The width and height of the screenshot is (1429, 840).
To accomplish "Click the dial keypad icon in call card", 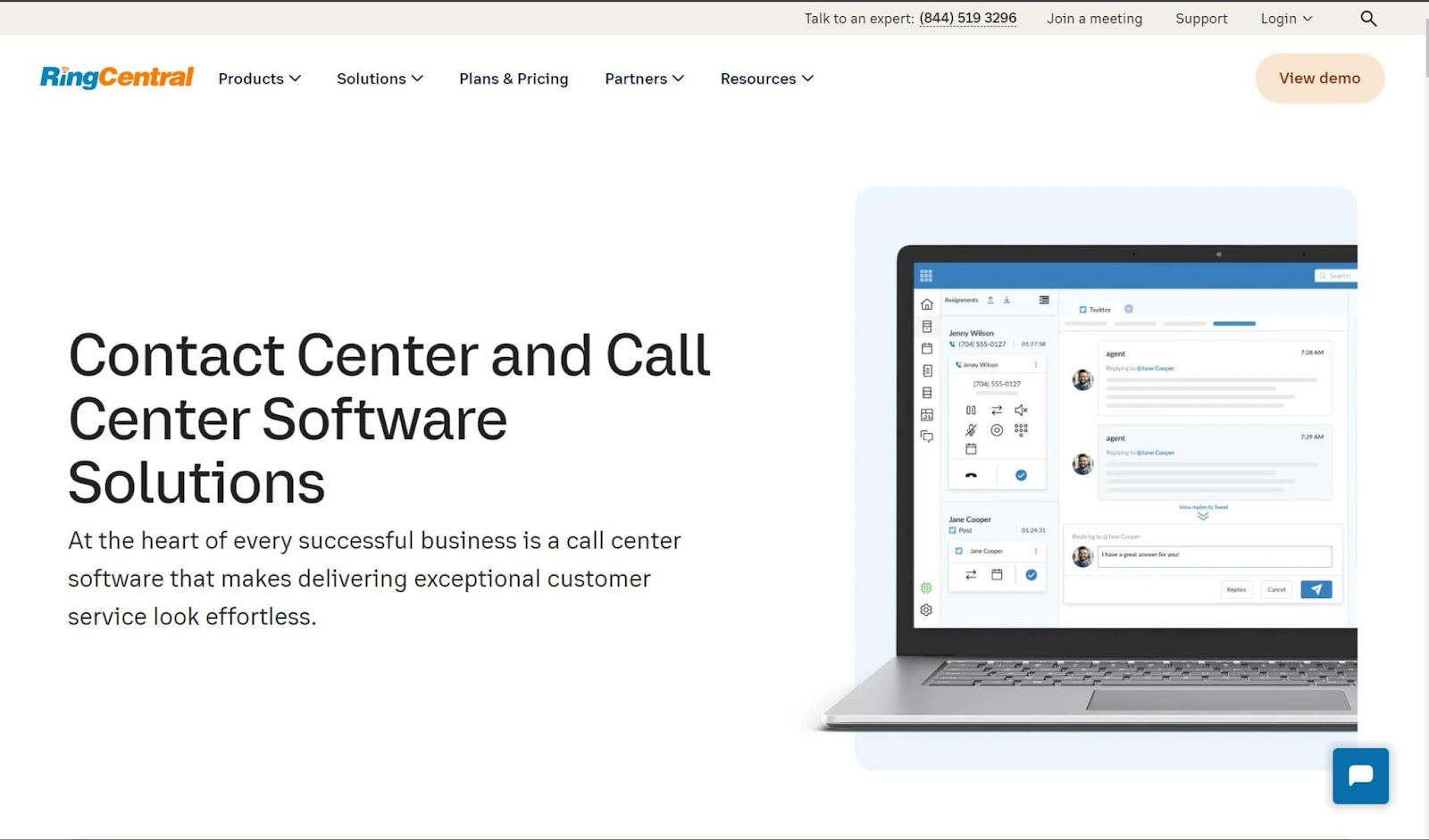I will [1021, 430].
